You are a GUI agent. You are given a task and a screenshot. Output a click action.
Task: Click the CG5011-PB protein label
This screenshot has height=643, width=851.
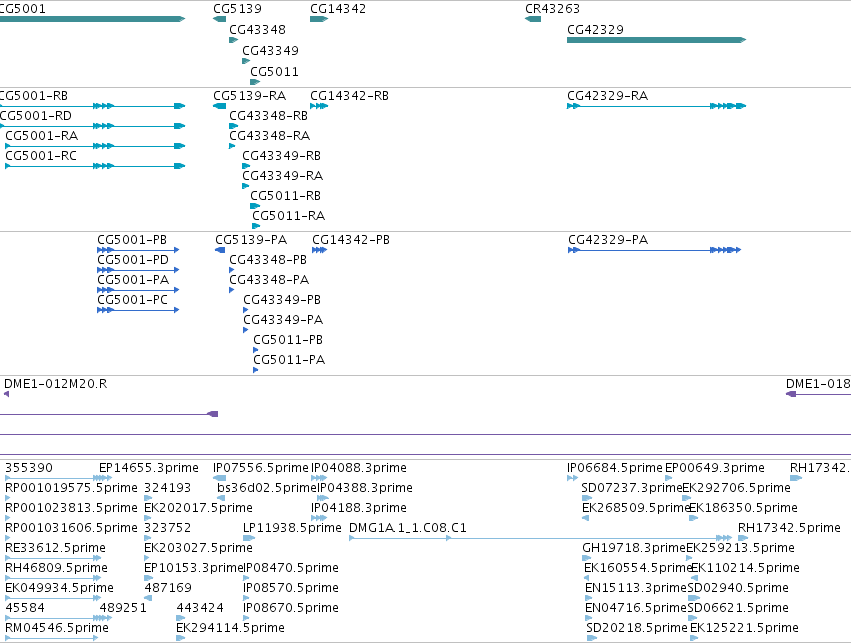pos(288,340)
